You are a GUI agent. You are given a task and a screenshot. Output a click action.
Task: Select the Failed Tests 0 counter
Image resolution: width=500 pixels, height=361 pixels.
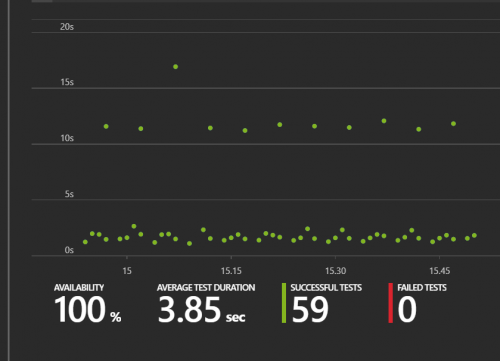(x=418, y=303)
